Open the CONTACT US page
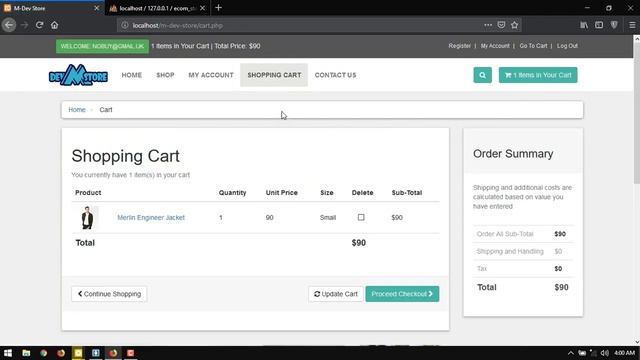Image resolution: width=640 pixels, height=360 pixels. [336, 75]
